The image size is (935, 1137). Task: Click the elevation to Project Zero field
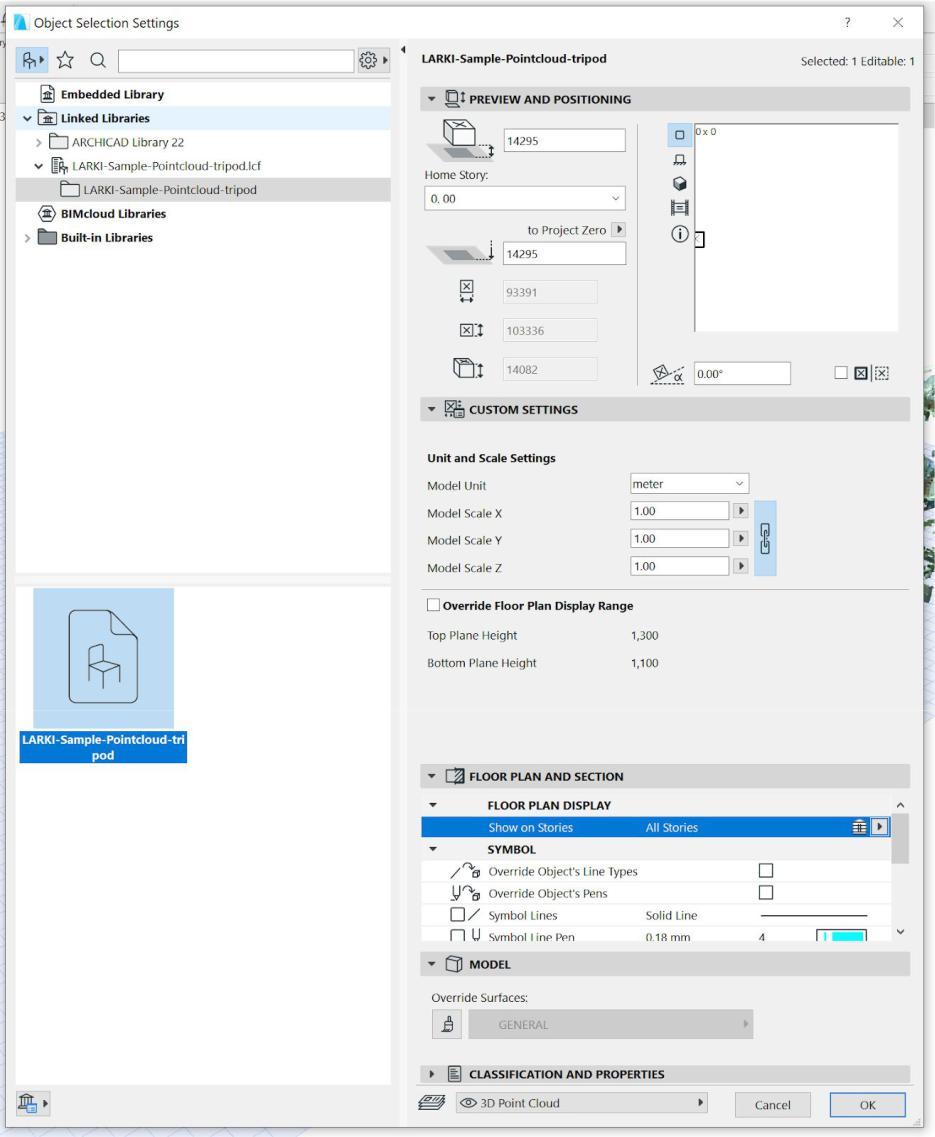click(x=564, y=254)
